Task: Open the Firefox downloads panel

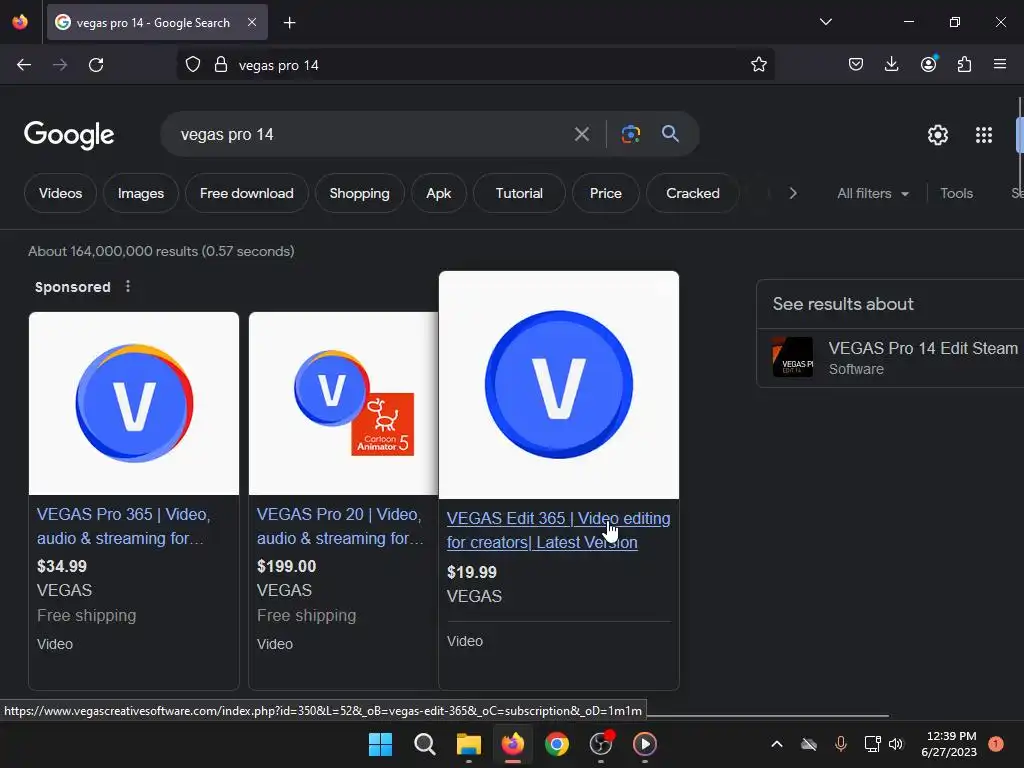Action: point(891,64)
